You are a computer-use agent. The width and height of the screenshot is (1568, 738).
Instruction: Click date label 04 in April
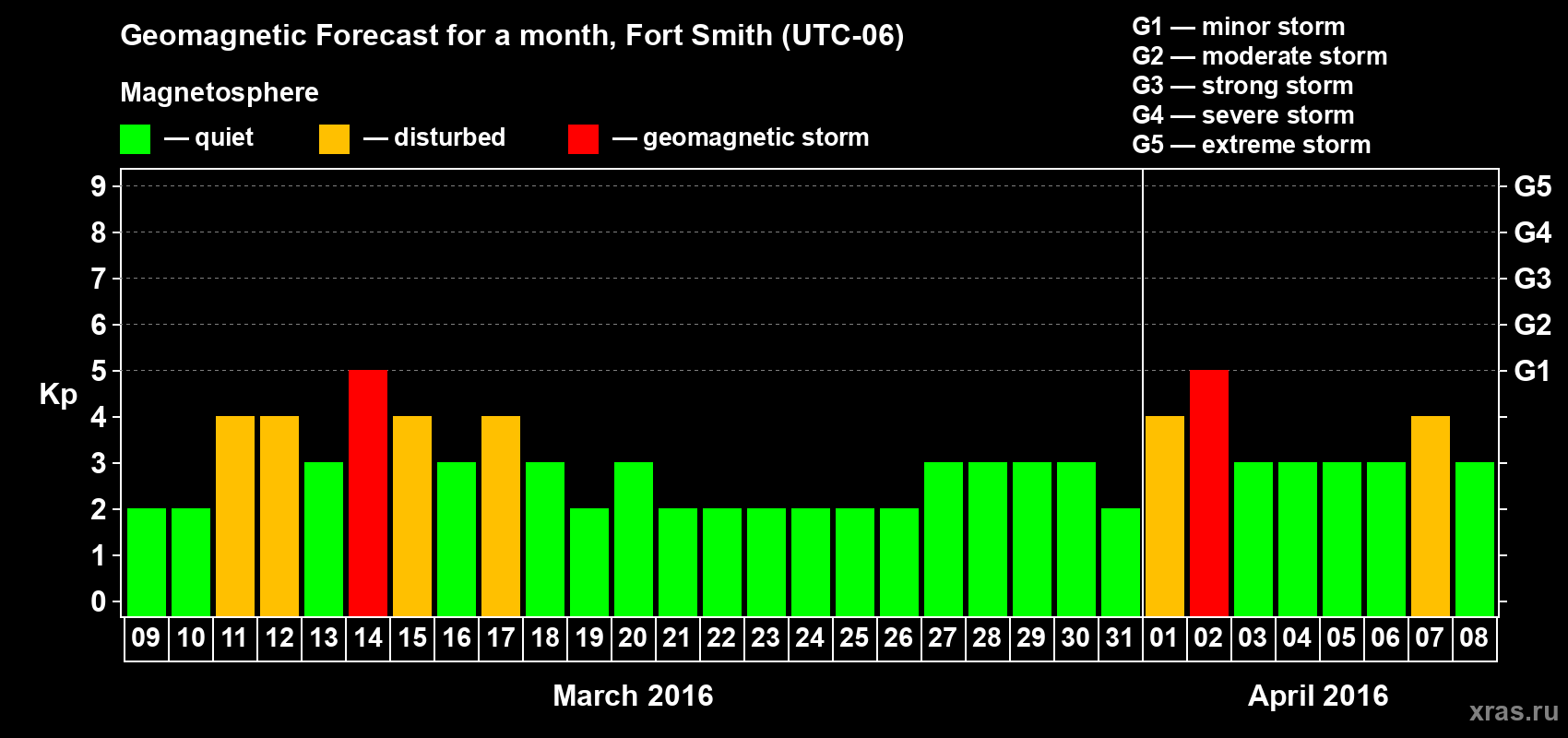[x=1298, y=638]
